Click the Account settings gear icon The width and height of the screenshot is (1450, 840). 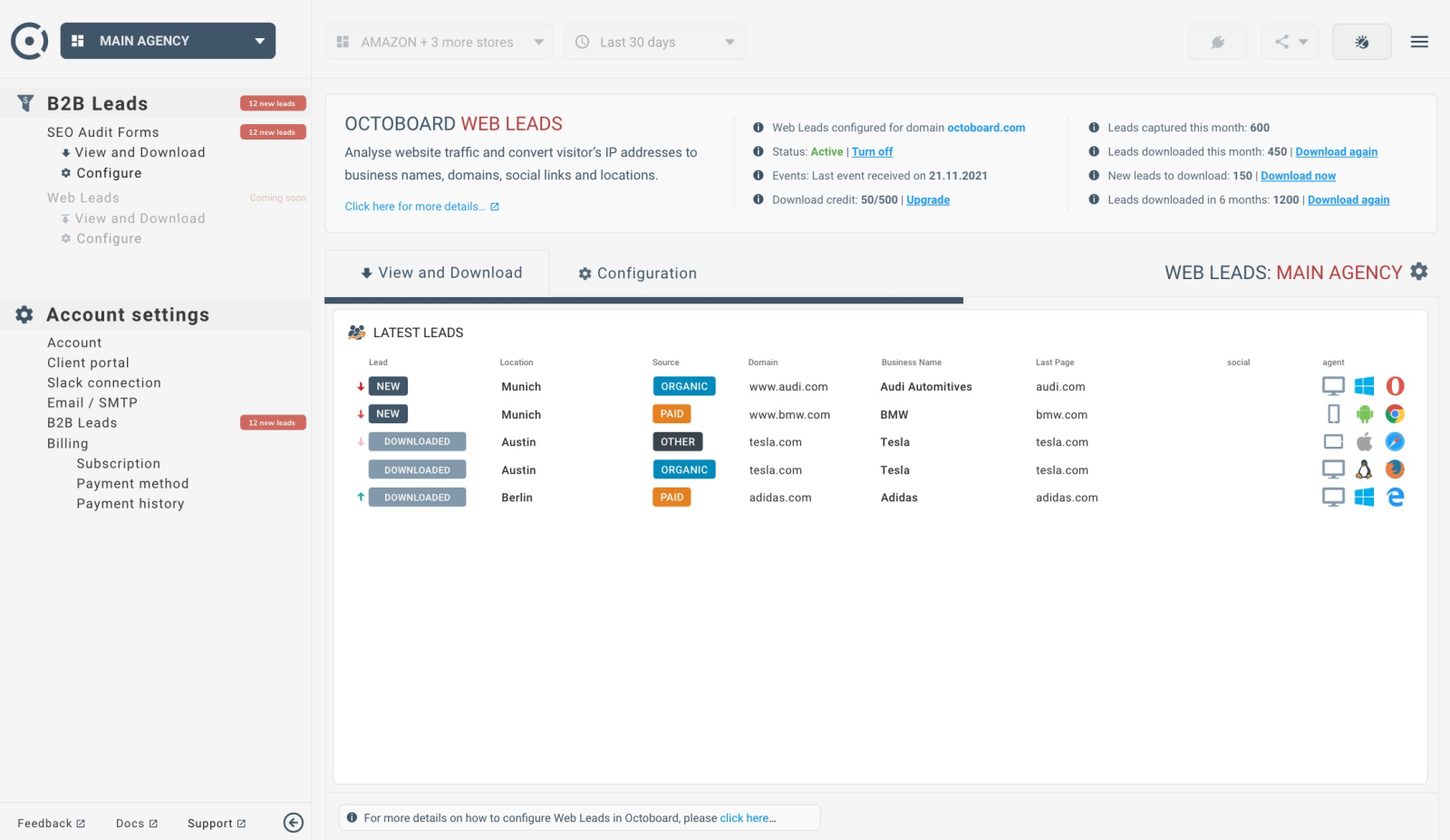click(x=24, y=314)
